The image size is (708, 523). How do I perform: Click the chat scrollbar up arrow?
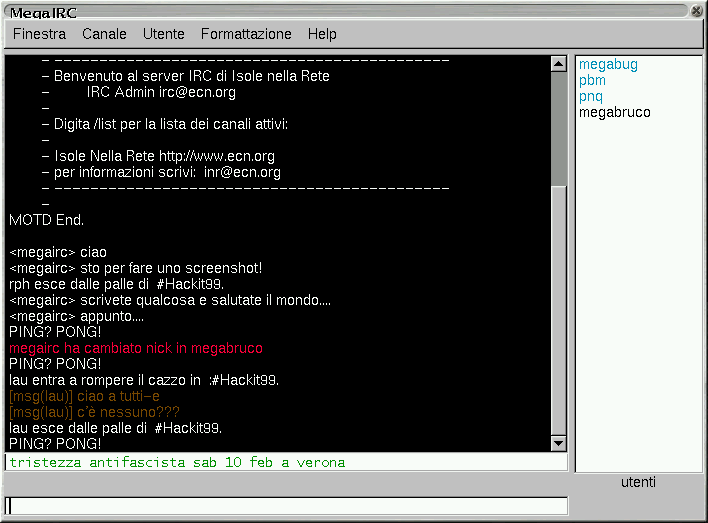tap(559, 64)
